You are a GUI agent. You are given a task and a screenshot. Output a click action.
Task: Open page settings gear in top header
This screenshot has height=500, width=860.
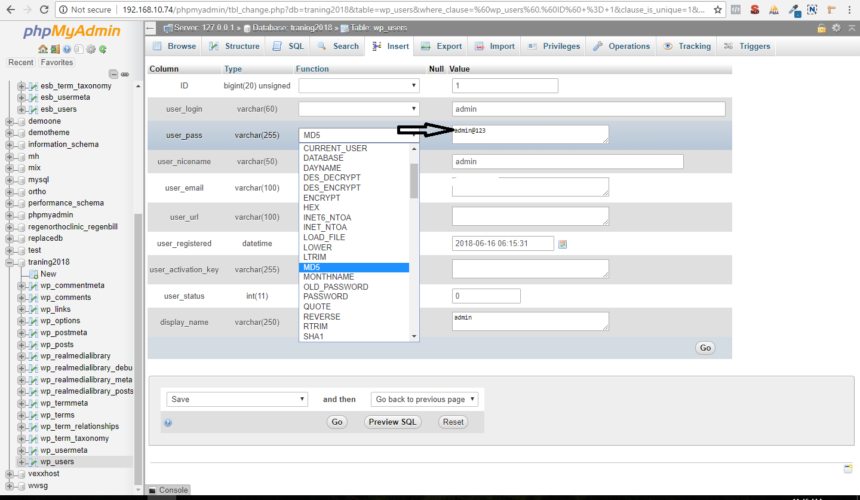coord(836,28)
